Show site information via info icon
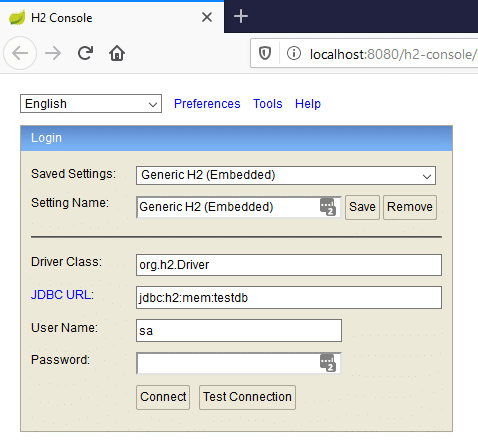Viewport: 478px width, 440px height. 294,53
